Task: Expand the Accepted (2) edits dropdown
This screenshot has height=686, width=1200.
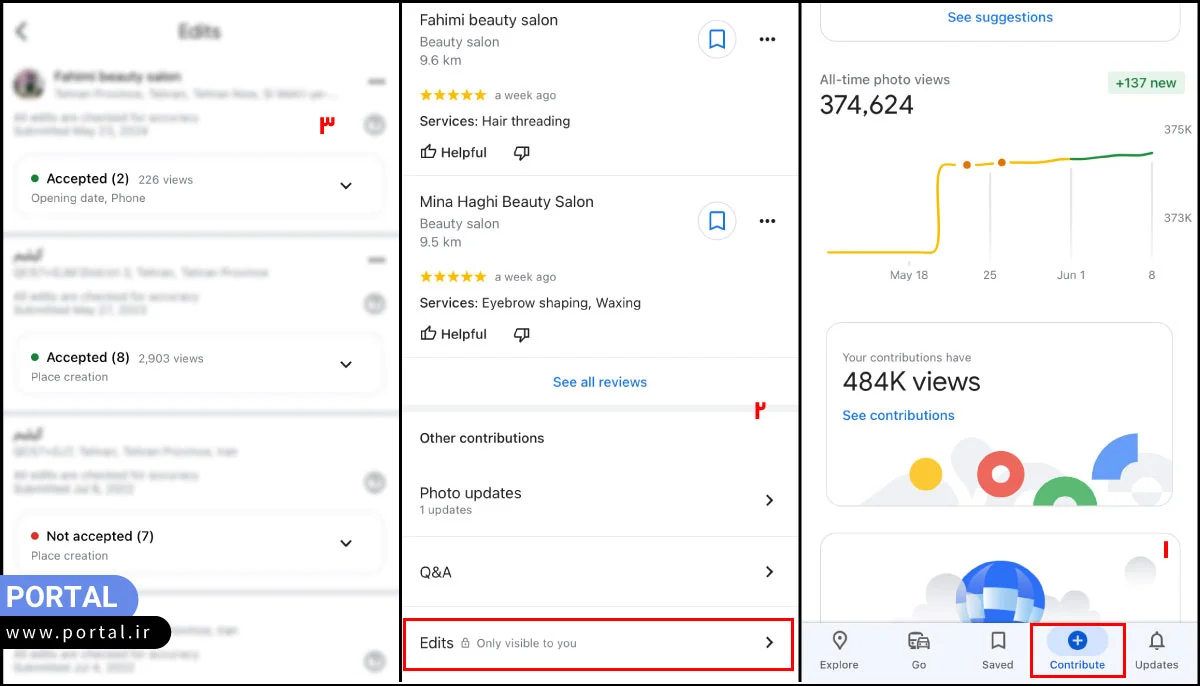Action: [346, 186]
